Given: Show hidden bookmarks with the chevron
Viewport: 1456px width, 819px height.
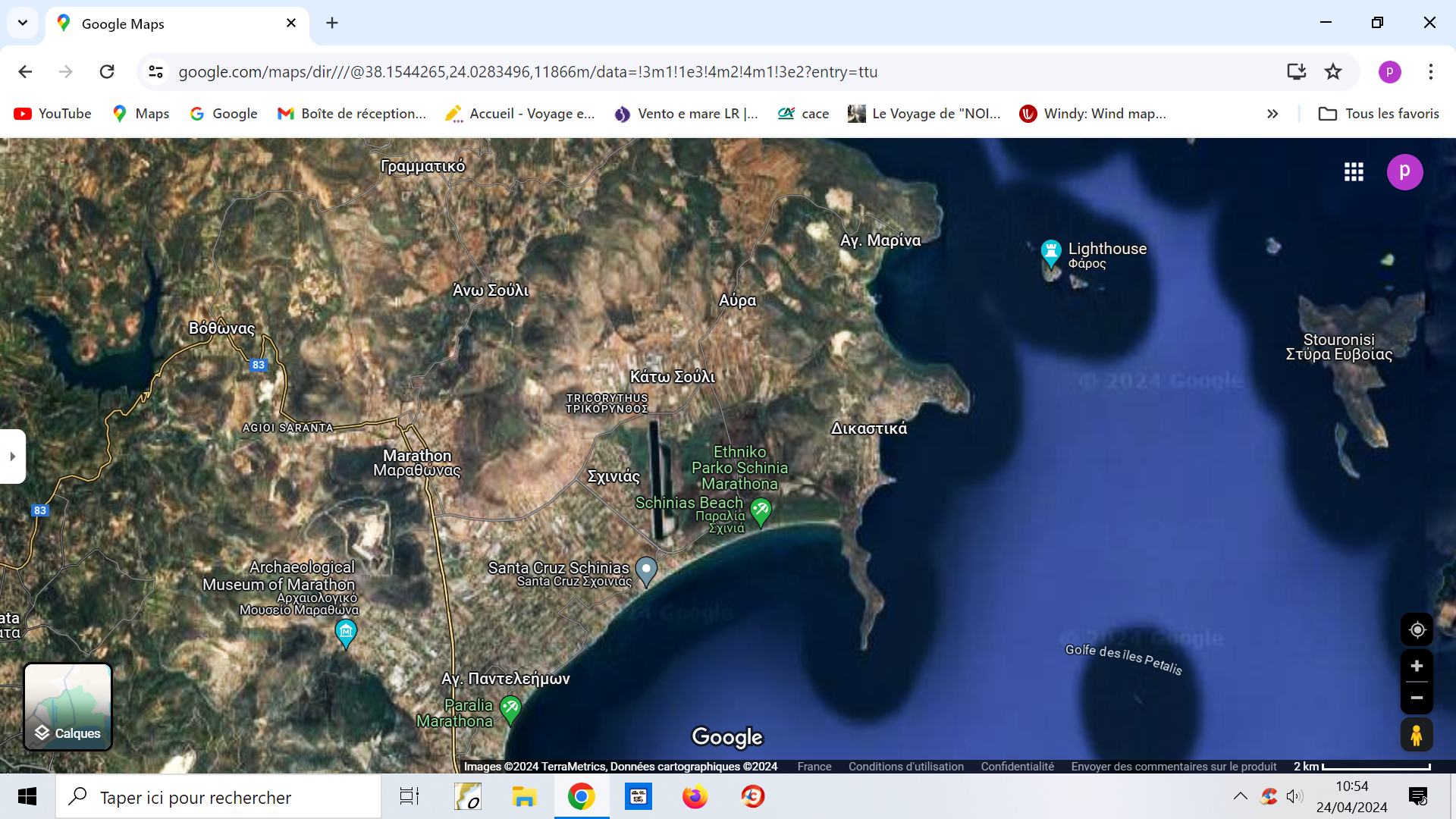Looking at the screenshot, I should 1272,114.
